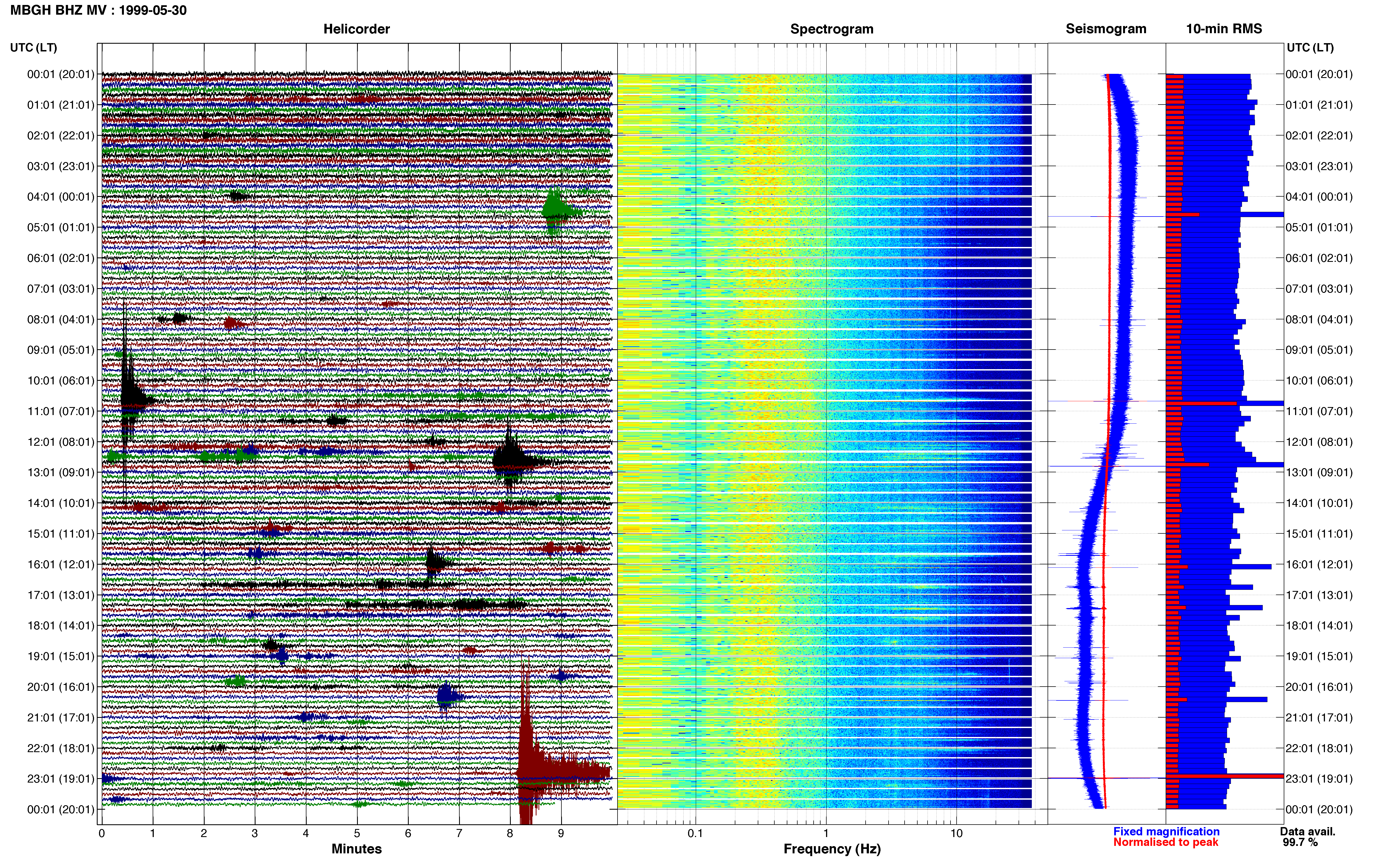
Task: Click the minute tick label '5' on helicorder
Action: click(357, 833)
